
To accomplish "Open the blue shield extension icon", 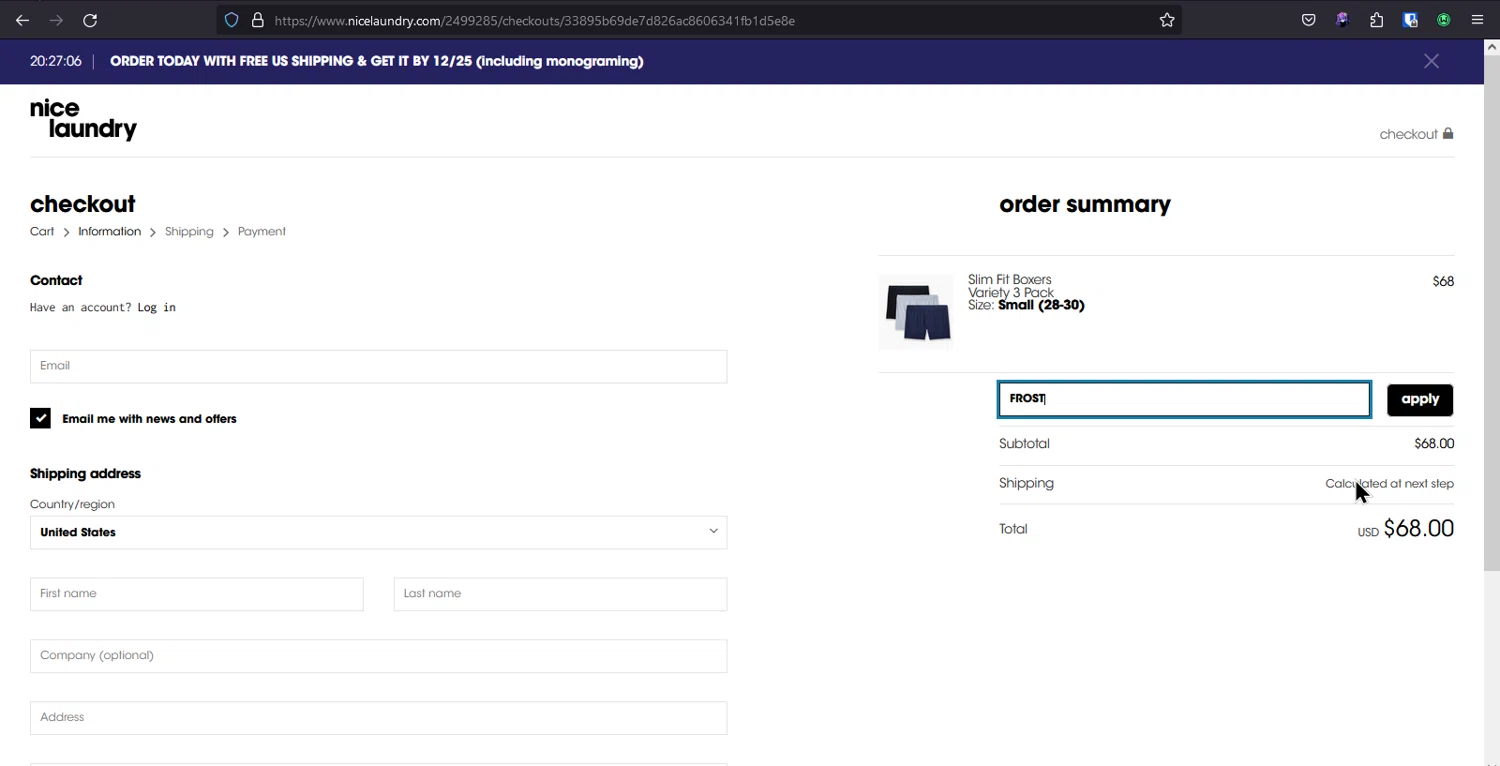I will (x=1410, y=20).
